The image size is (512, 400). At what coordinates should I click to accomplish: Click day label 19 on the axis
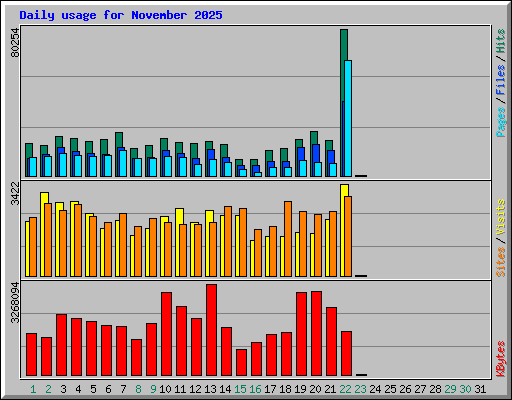300,389
